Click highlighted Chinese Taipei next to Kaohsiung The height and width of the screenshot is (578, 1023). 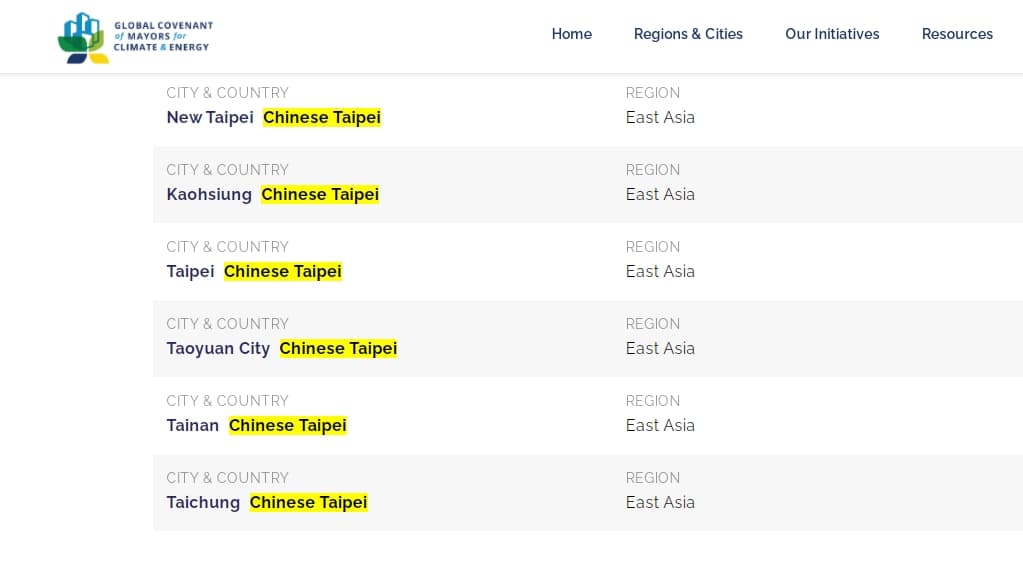point(320,194)
